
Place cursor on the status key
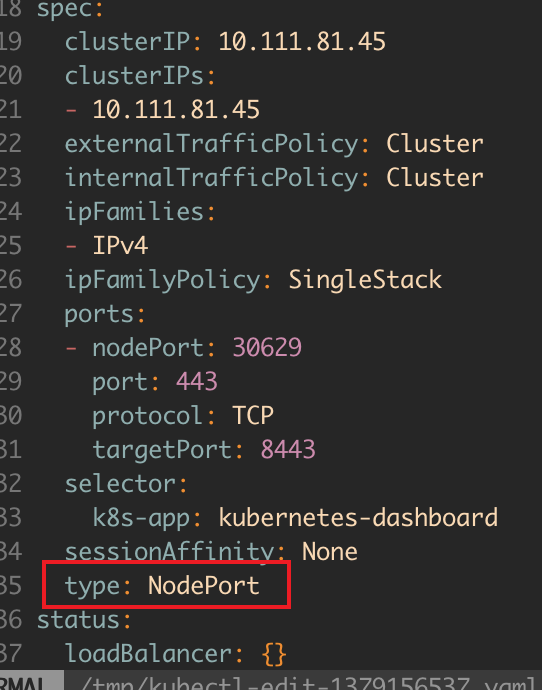79,620
